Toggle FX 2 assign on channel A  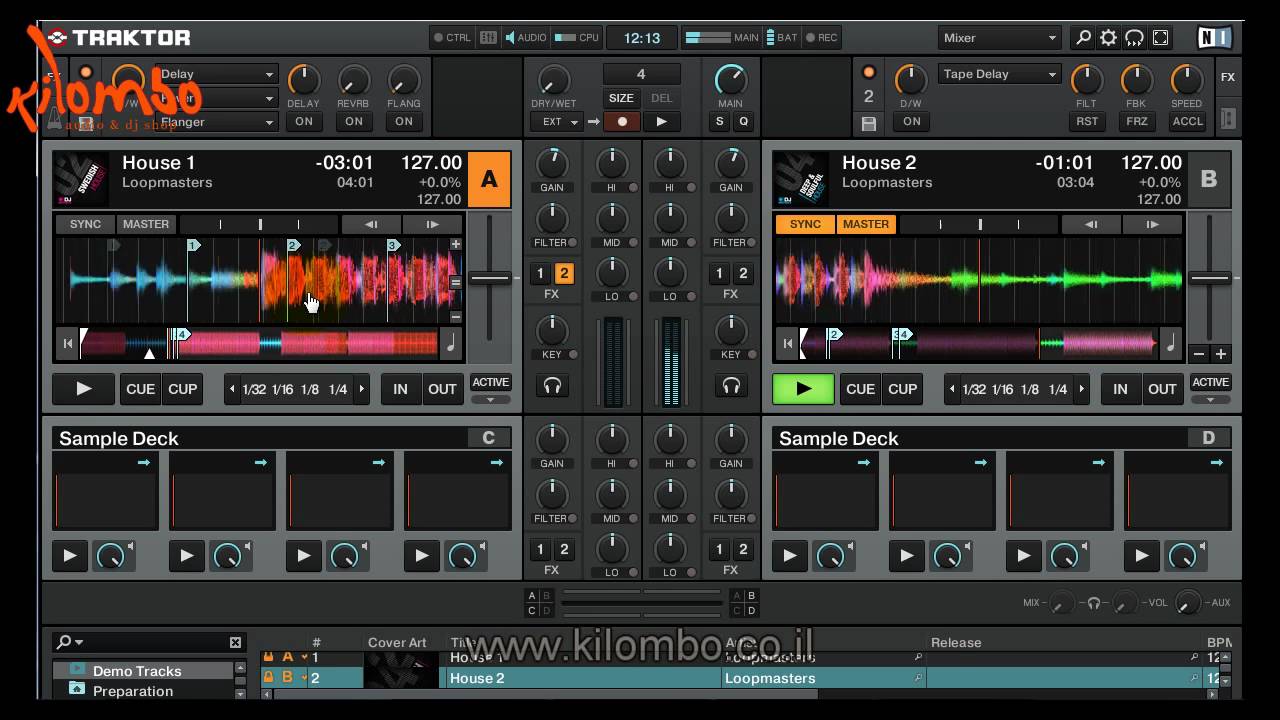[564, 274]
